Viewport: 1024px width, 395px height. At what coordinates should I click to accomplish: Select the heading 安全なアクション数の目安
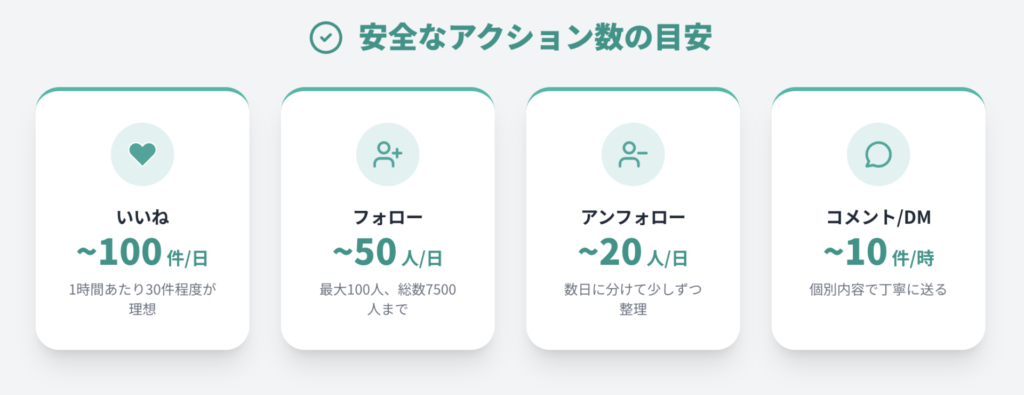coord(535,39)
